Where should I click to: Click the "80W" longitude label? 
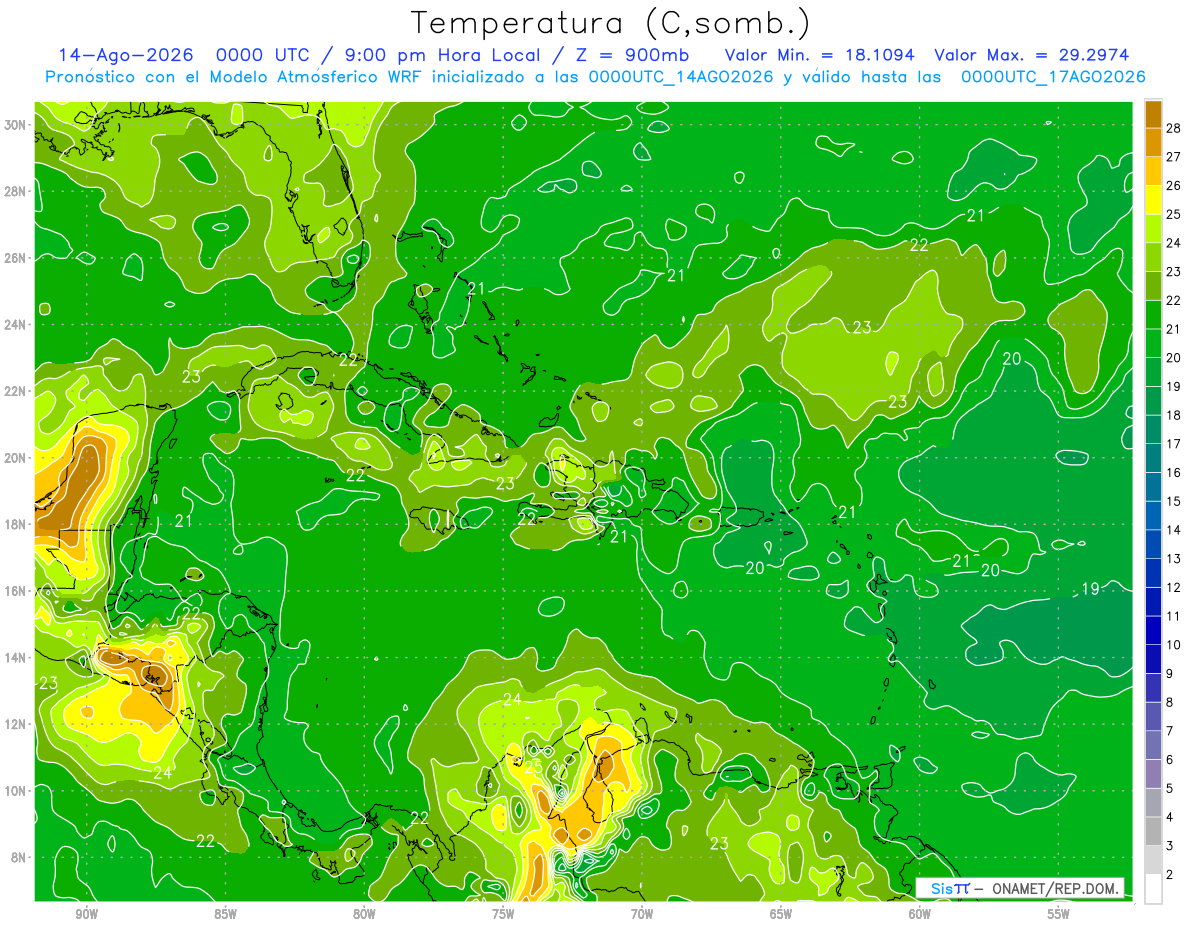pos(364,914)
